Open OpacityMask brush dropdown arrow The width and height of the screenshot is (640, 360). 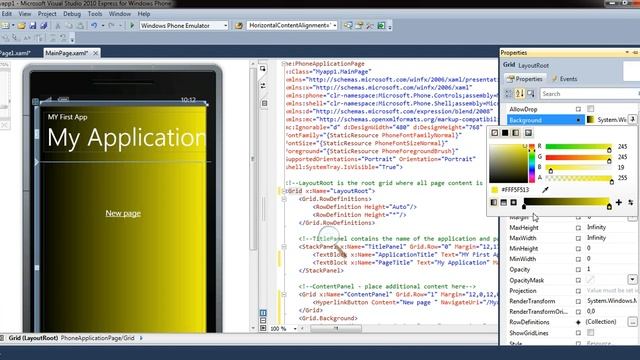(x=632, y=280)
